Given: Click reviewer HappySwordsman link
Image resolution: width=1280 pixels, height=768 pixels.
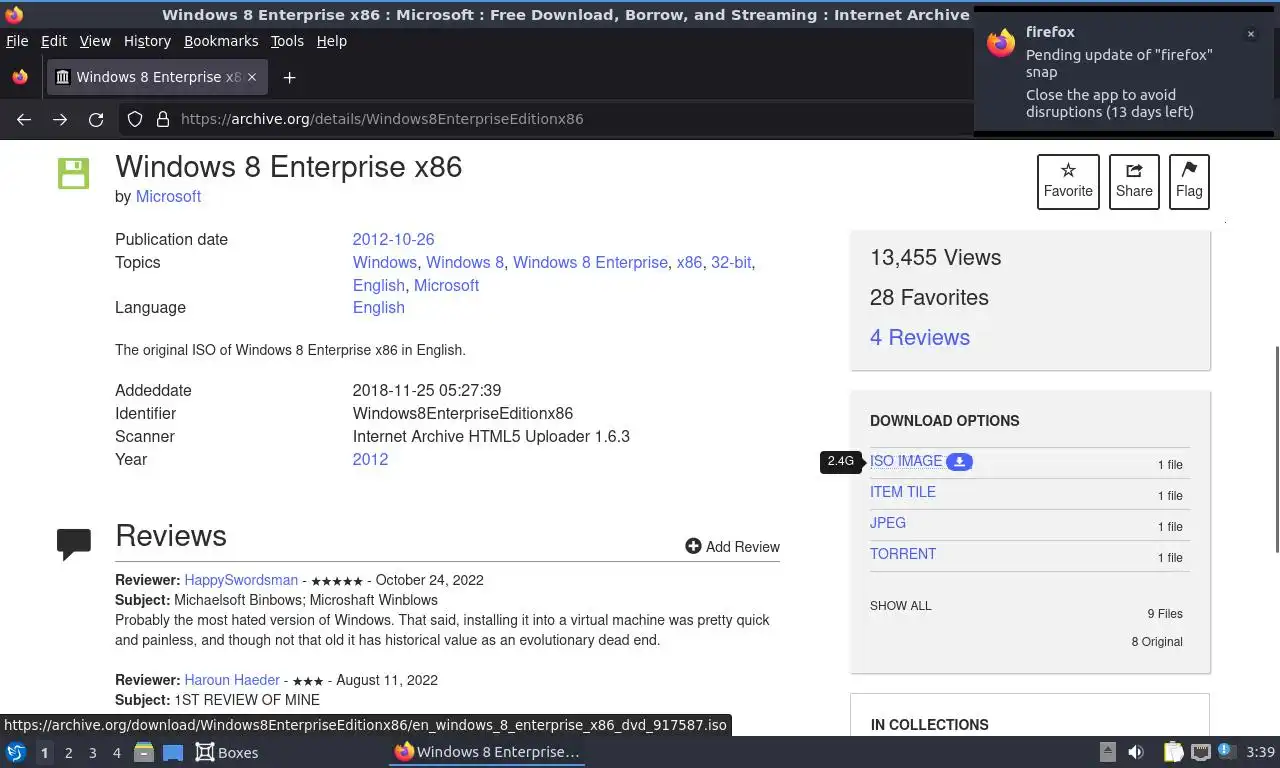Looking at the screenshot, I should pyautogui.click(x=241, y=580).
